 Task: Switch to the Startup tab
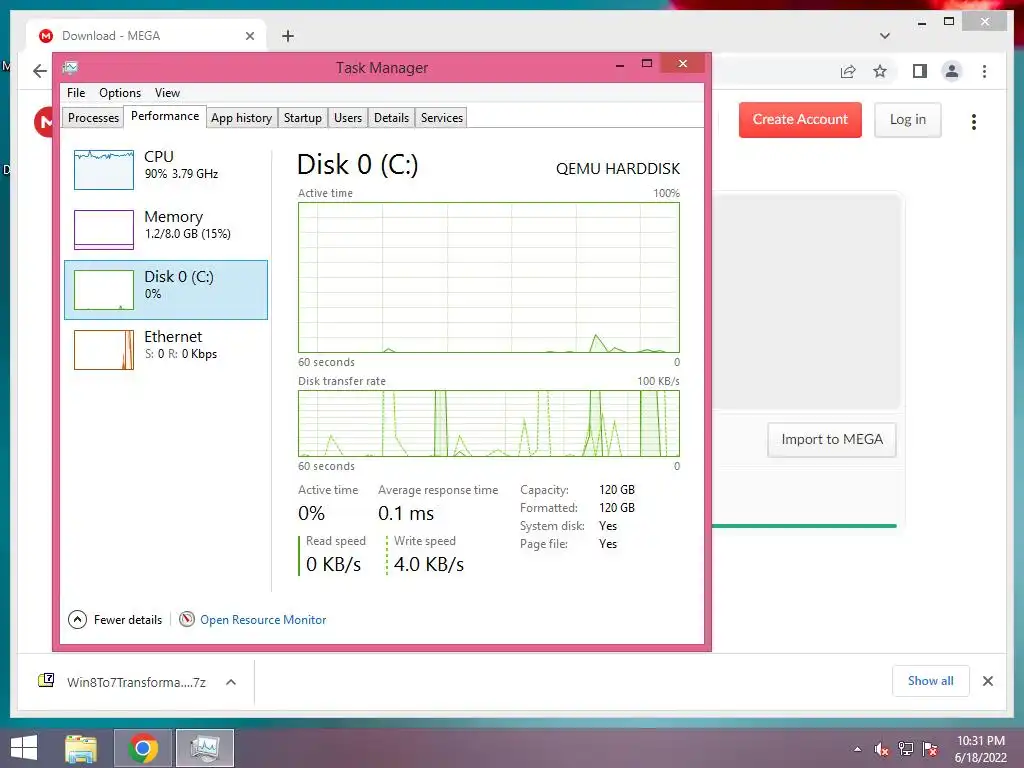[302, 118]
